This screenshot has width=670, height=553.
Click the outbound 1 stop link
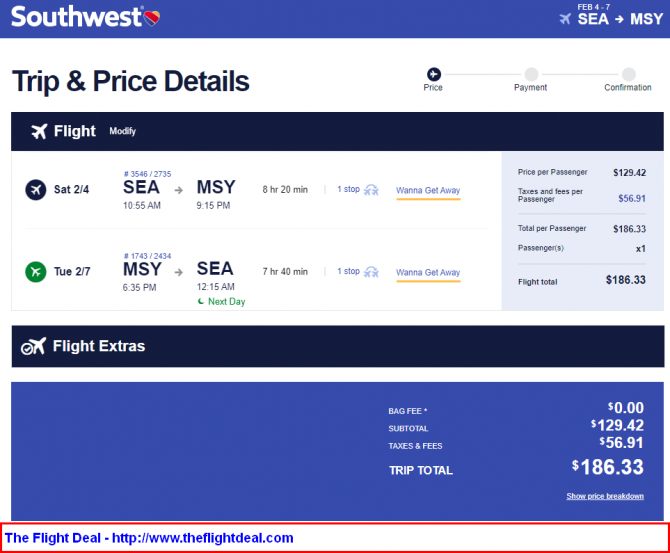[x=348, y=189]
